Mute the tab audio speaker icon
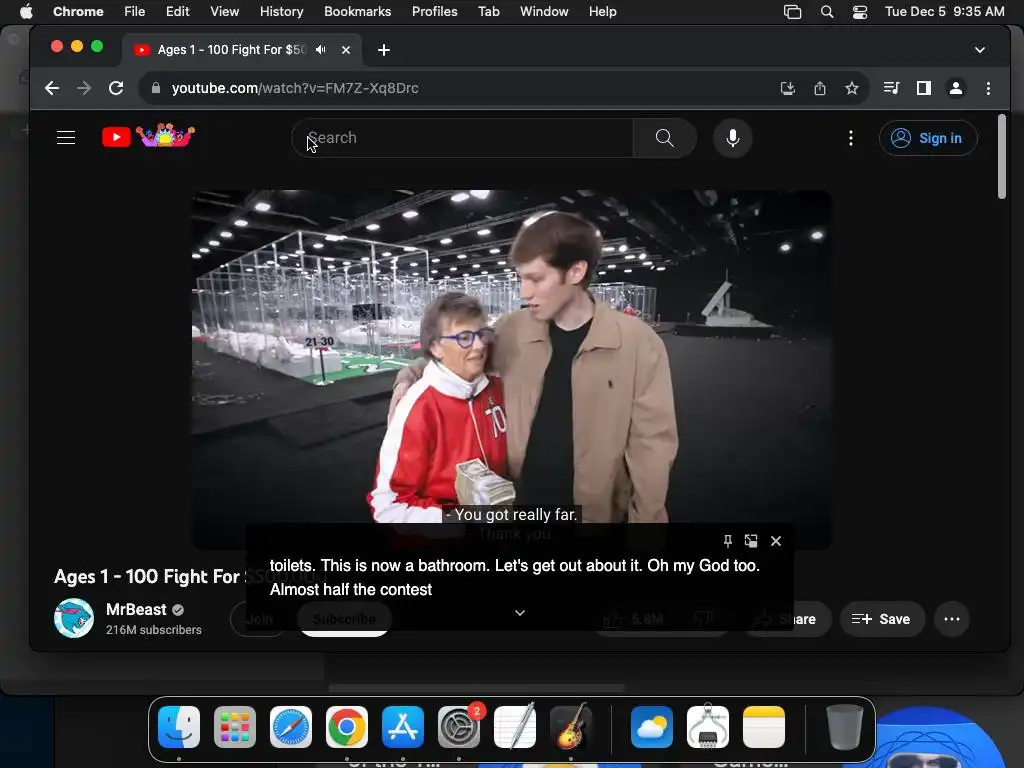The width and height of the screenshot is (1024, 768). tap(321, 50)
